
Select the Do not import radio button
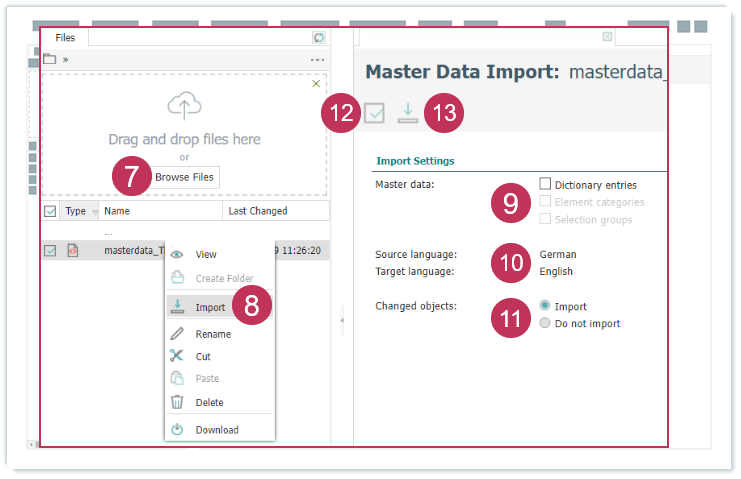pyautogui.click(x=545, y=323)
